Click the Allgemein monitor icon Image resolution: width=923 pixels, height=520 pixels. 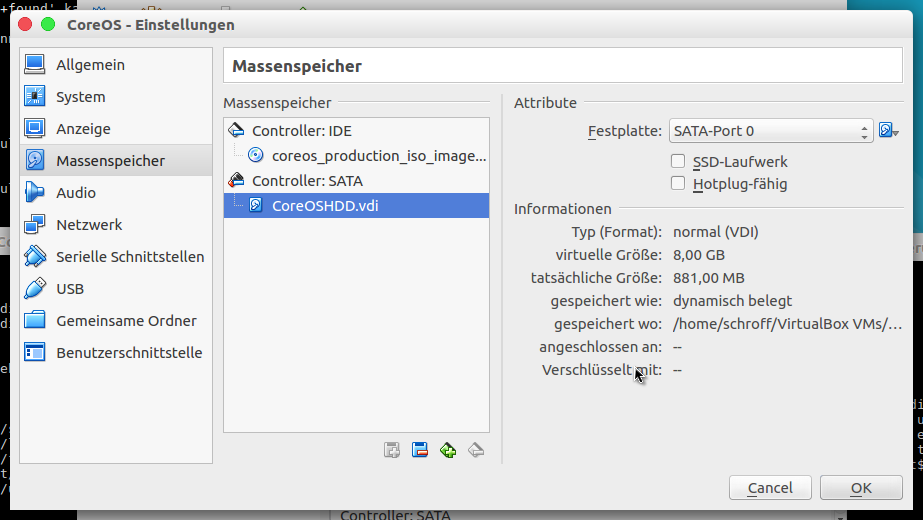tap(35, 64)
